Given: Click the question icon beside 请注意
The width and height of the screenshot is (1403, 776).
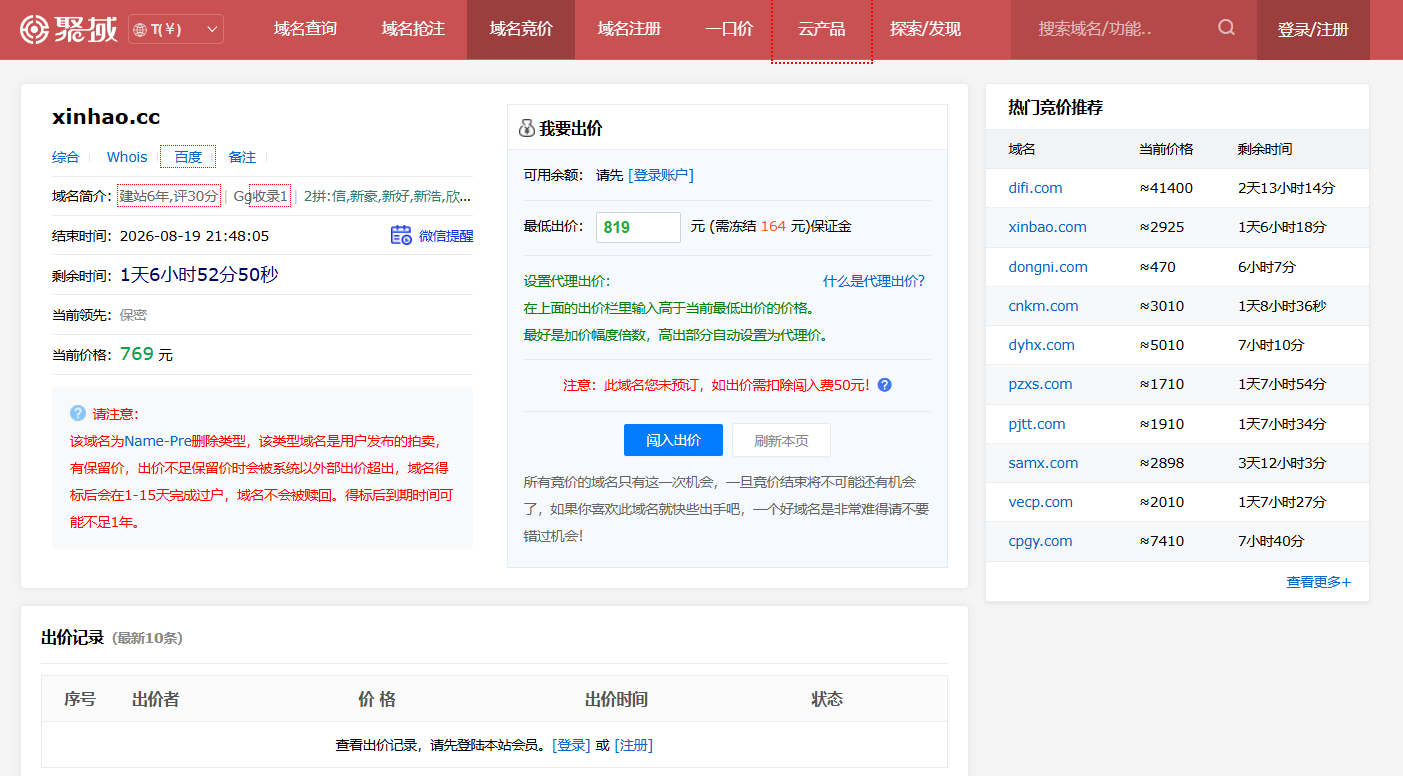Looking at the screenshot, I should tap(78, 413).
